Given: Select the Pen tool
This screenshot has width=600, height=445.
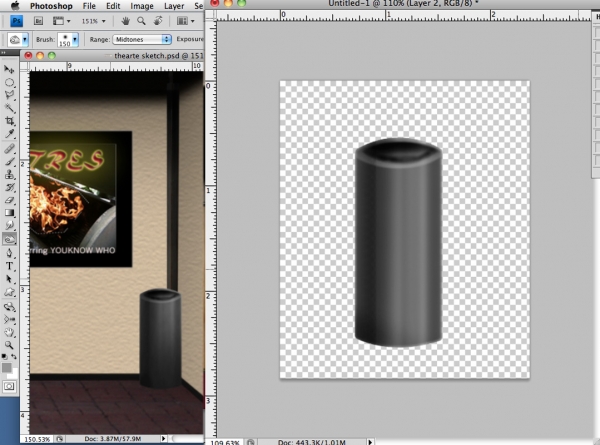Looking at the screenshot, I should [9, 253].
